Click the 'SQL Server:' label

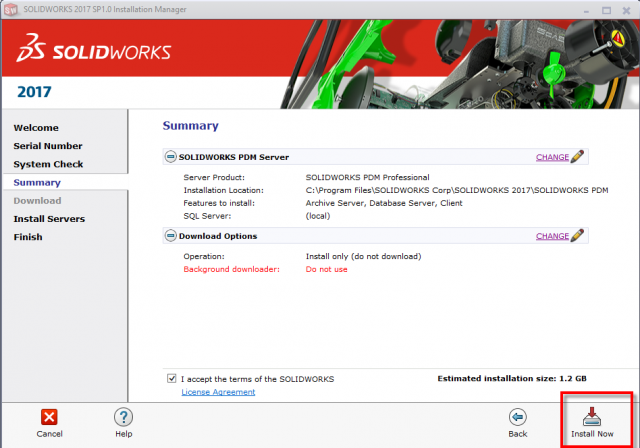[207, 216]
